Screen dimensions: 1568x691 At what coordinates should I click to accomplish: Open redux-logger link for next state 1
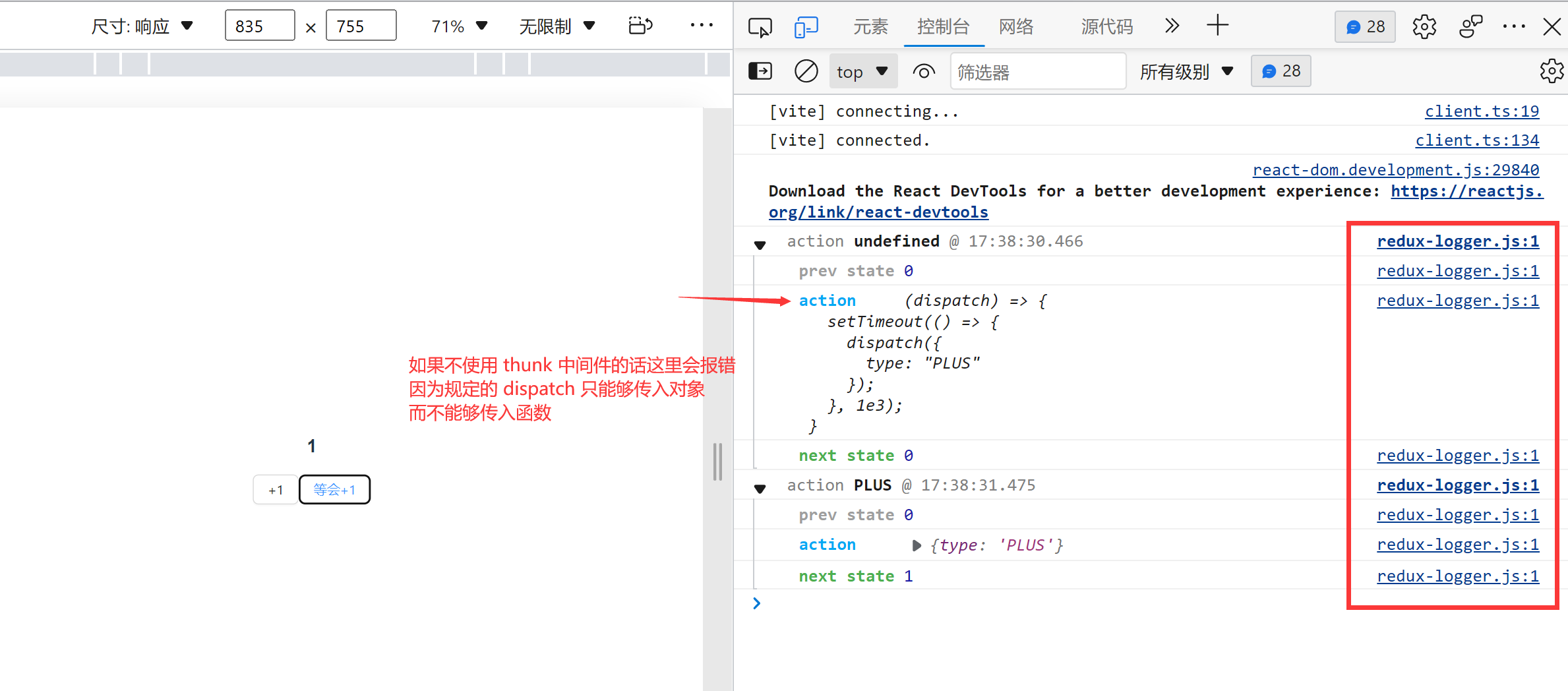point(1458,576)
